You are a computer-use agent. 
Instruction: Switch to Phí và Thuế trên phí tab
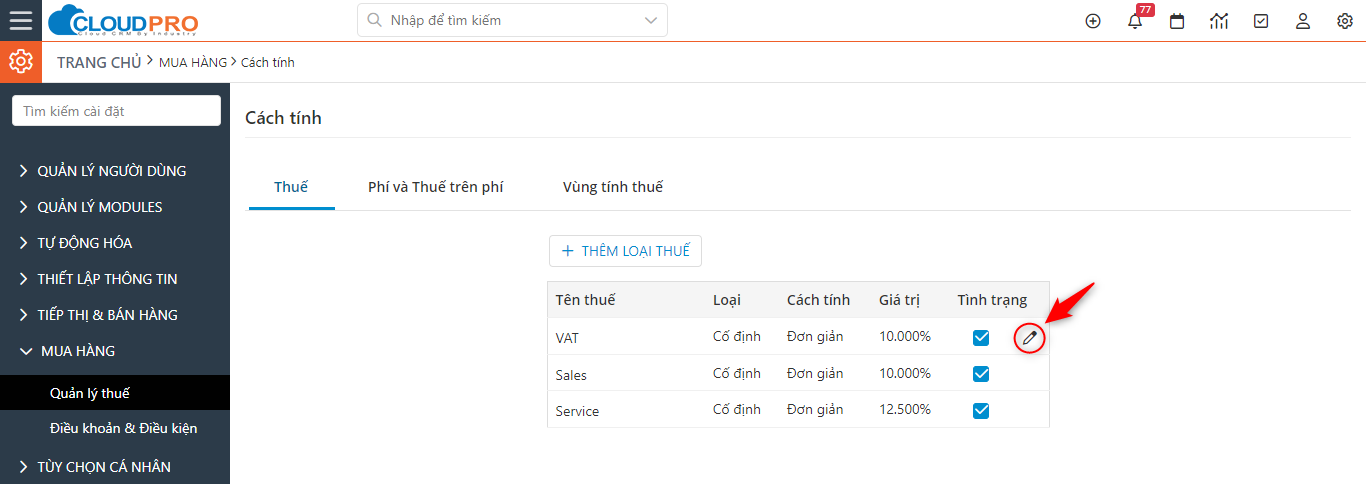pos(436,187)
